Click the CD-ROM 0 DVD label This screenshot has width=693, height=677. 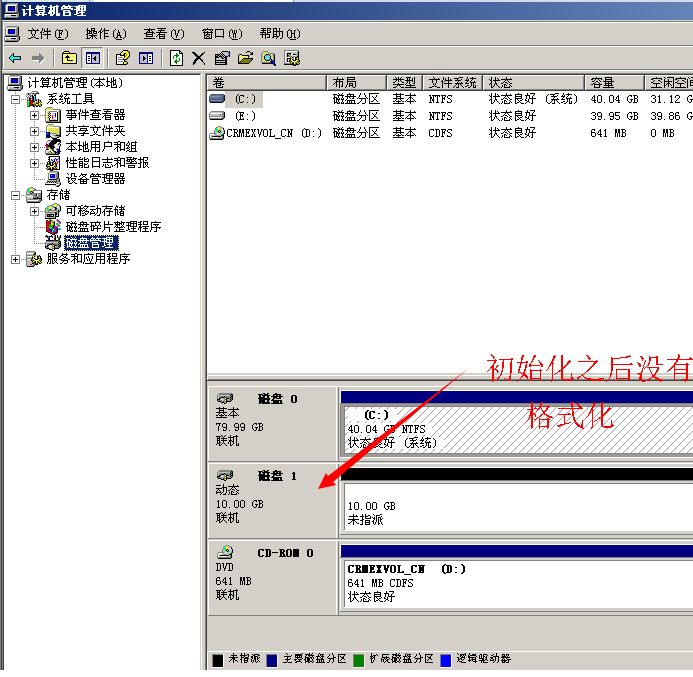(x=272, y=577)
